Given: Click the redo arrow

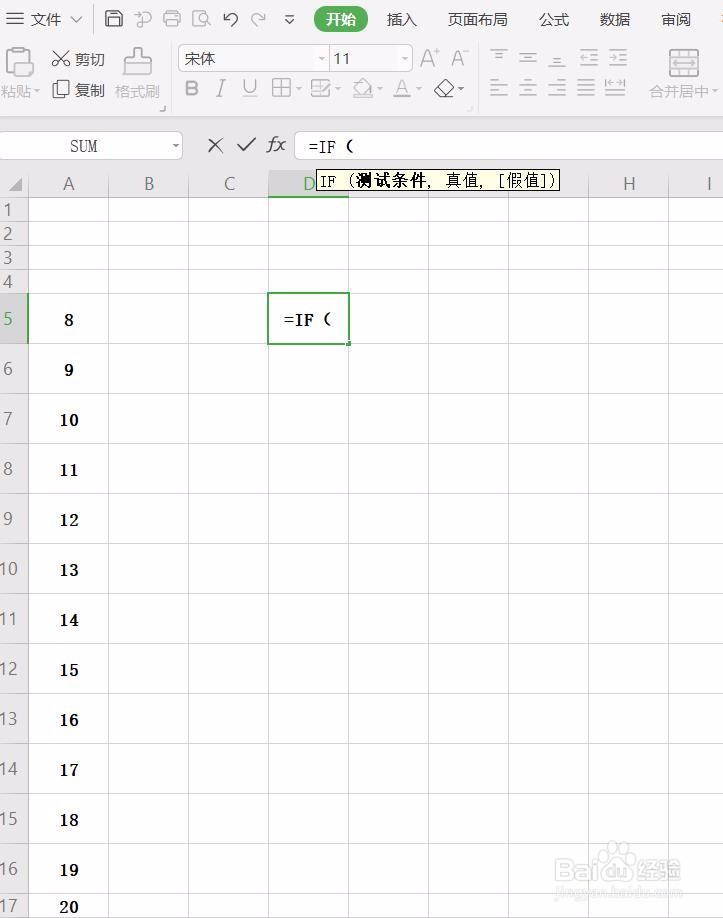Looking at the screenshot, I should 258,19.
